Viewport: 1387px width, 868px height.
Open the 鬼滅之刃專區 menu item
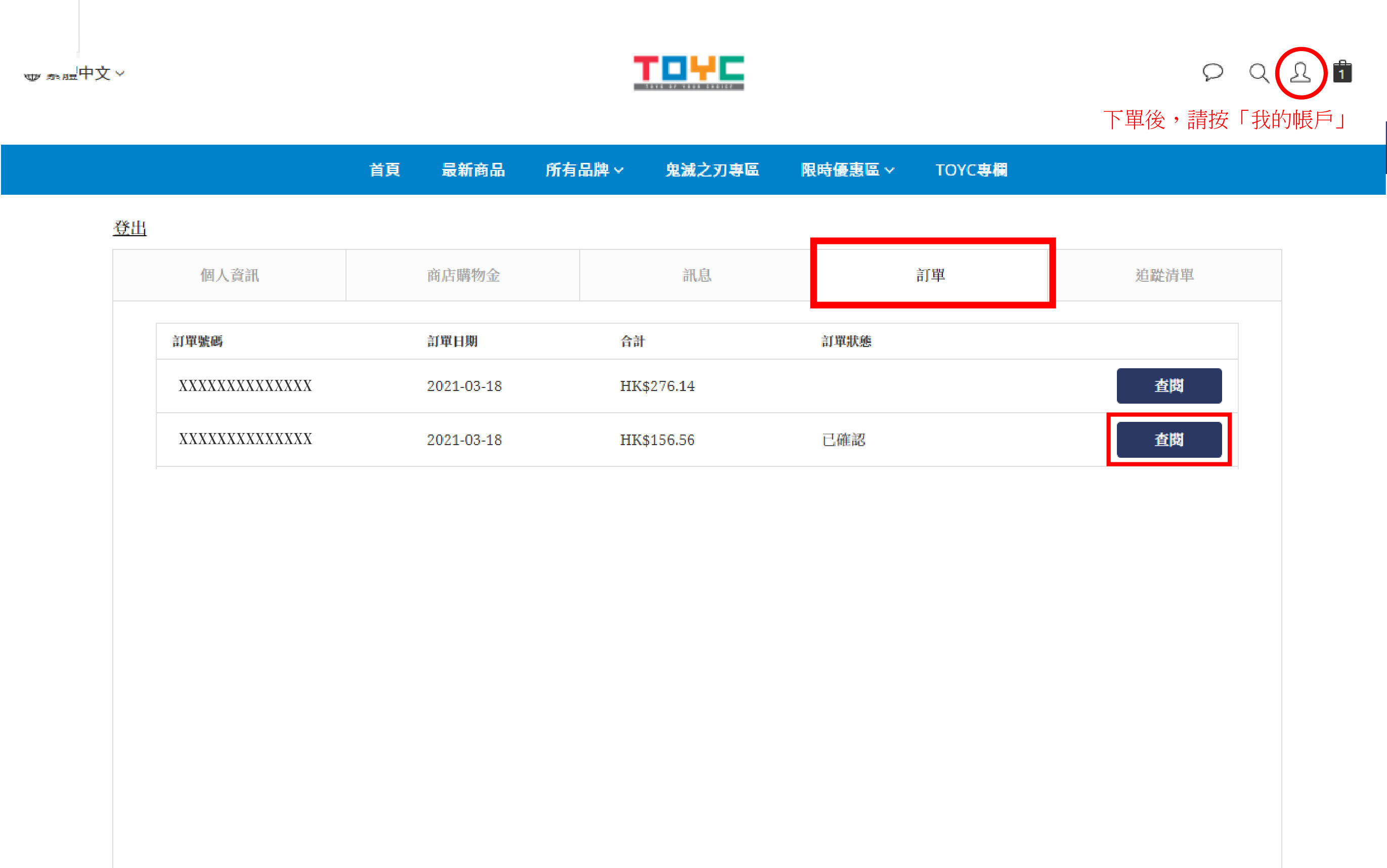tap(712, 170)
